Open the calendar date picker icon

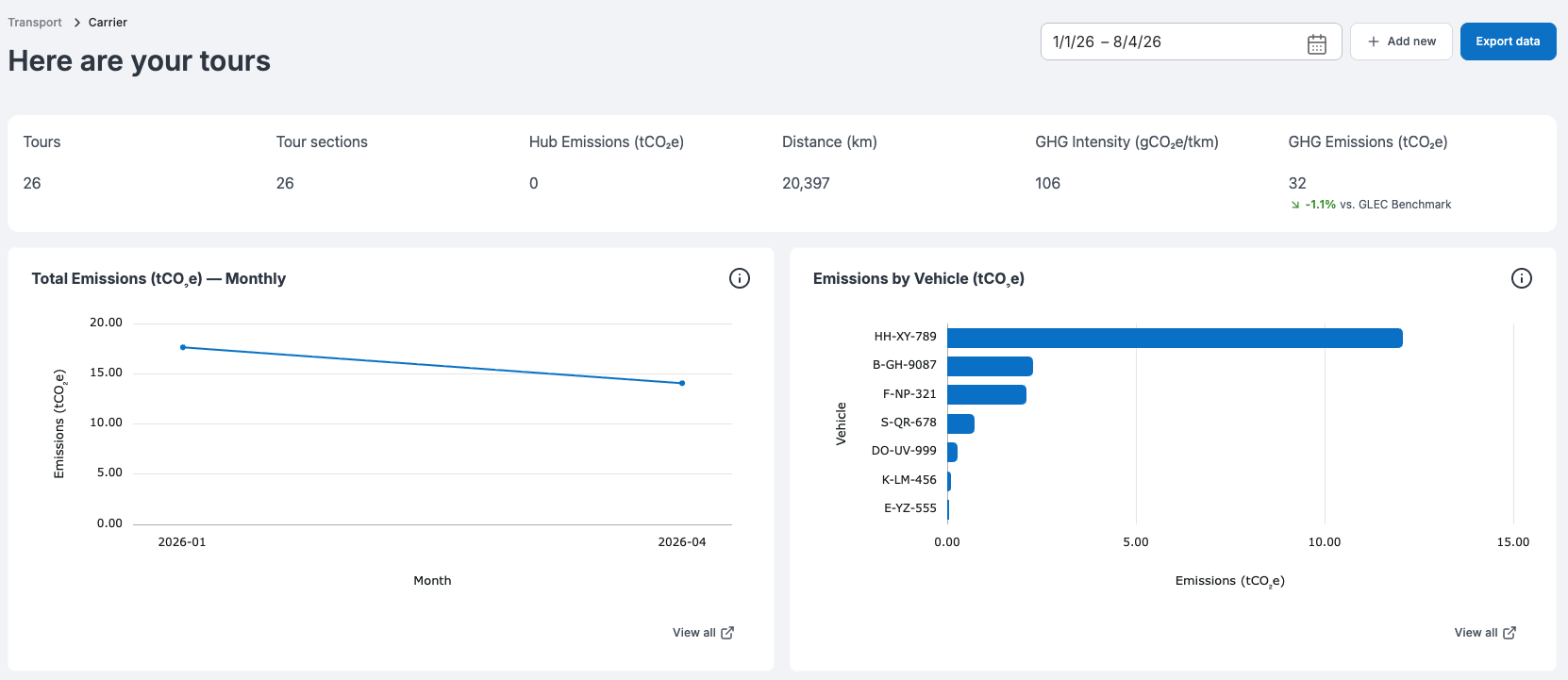[1317, 43]
